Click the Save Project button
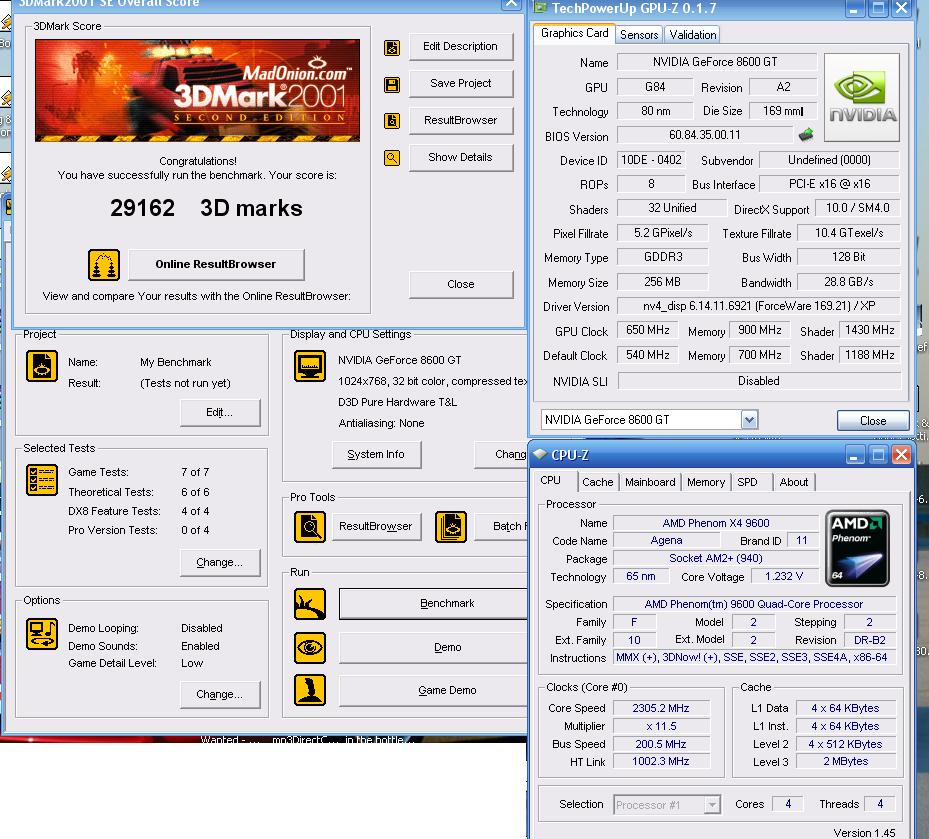Screen dimensions: 929x839 [460, 84]
